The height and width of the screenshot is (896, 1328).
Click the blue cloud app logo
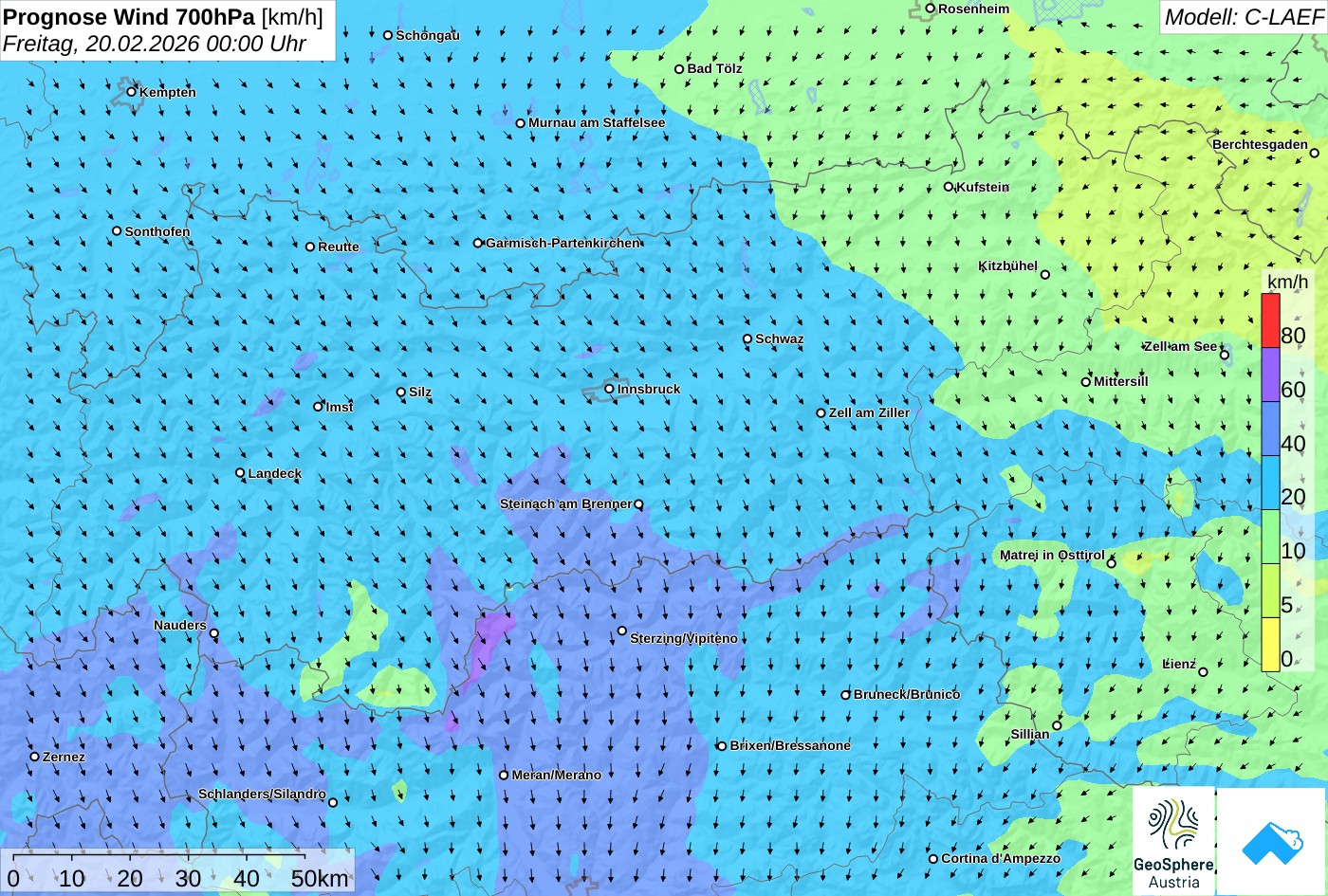pyautogui.click(x=1271, y=841)
